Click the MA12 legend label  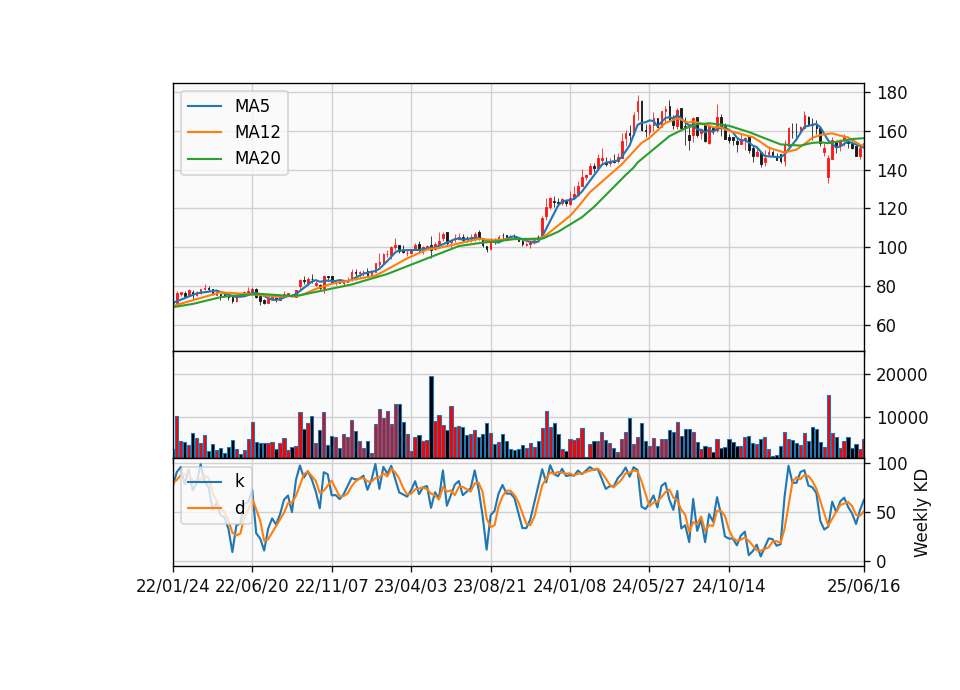tap(257, 132)
